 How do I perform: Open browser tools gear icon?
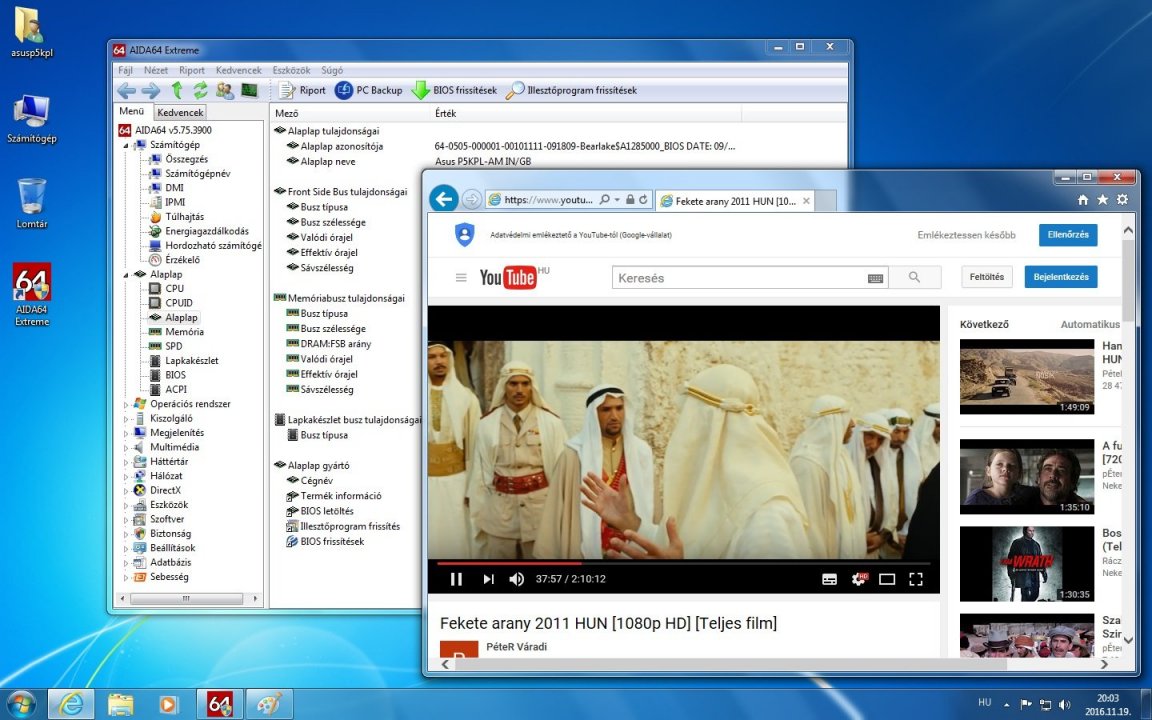[x=1122, y=200]
